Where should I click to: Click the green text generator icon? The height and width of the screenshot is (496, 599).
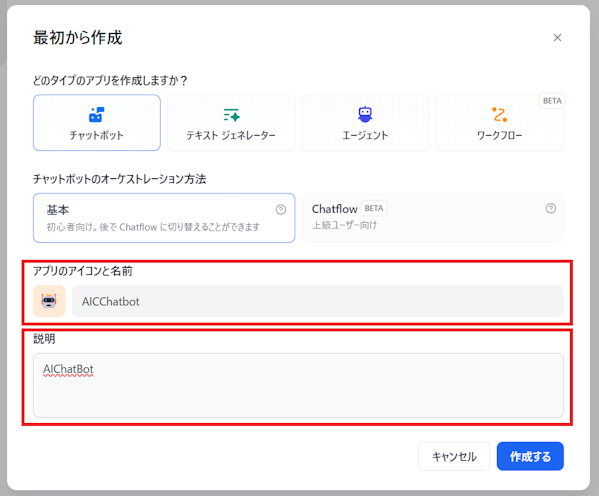(x=231, y=115)
